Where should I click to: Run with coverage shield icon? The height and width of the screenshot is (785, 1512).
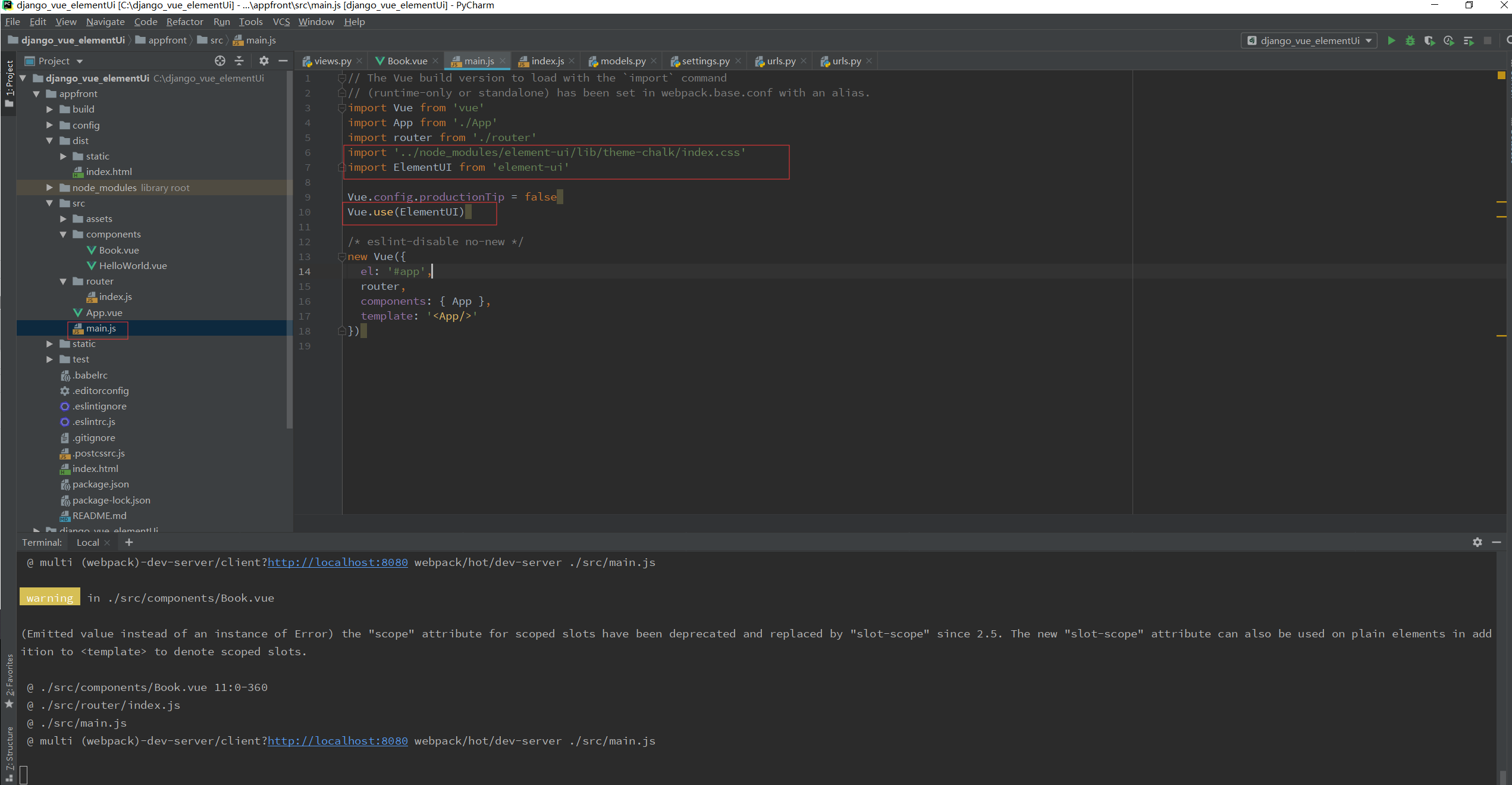[1429, 40]
